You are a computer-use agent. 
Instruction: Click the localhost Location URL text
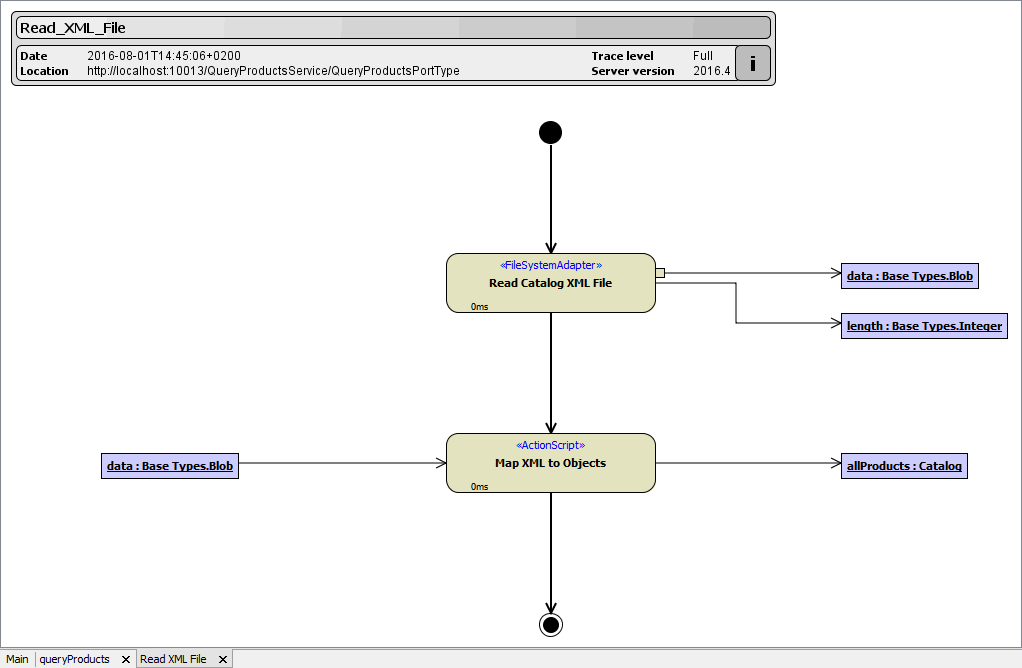click(272, 71)
